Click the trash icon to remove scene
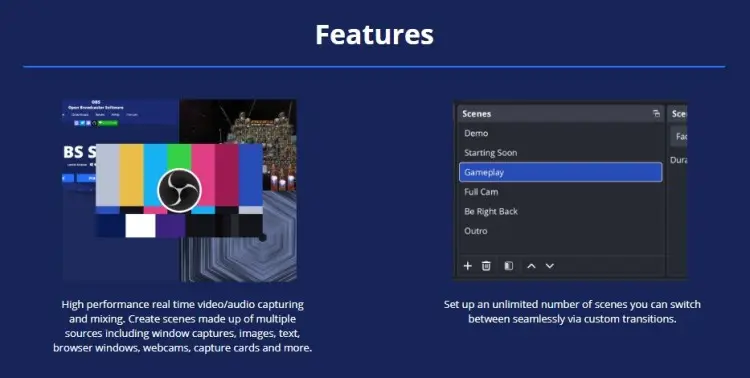This screenshot has width=750, height=378. coord(486,266)
